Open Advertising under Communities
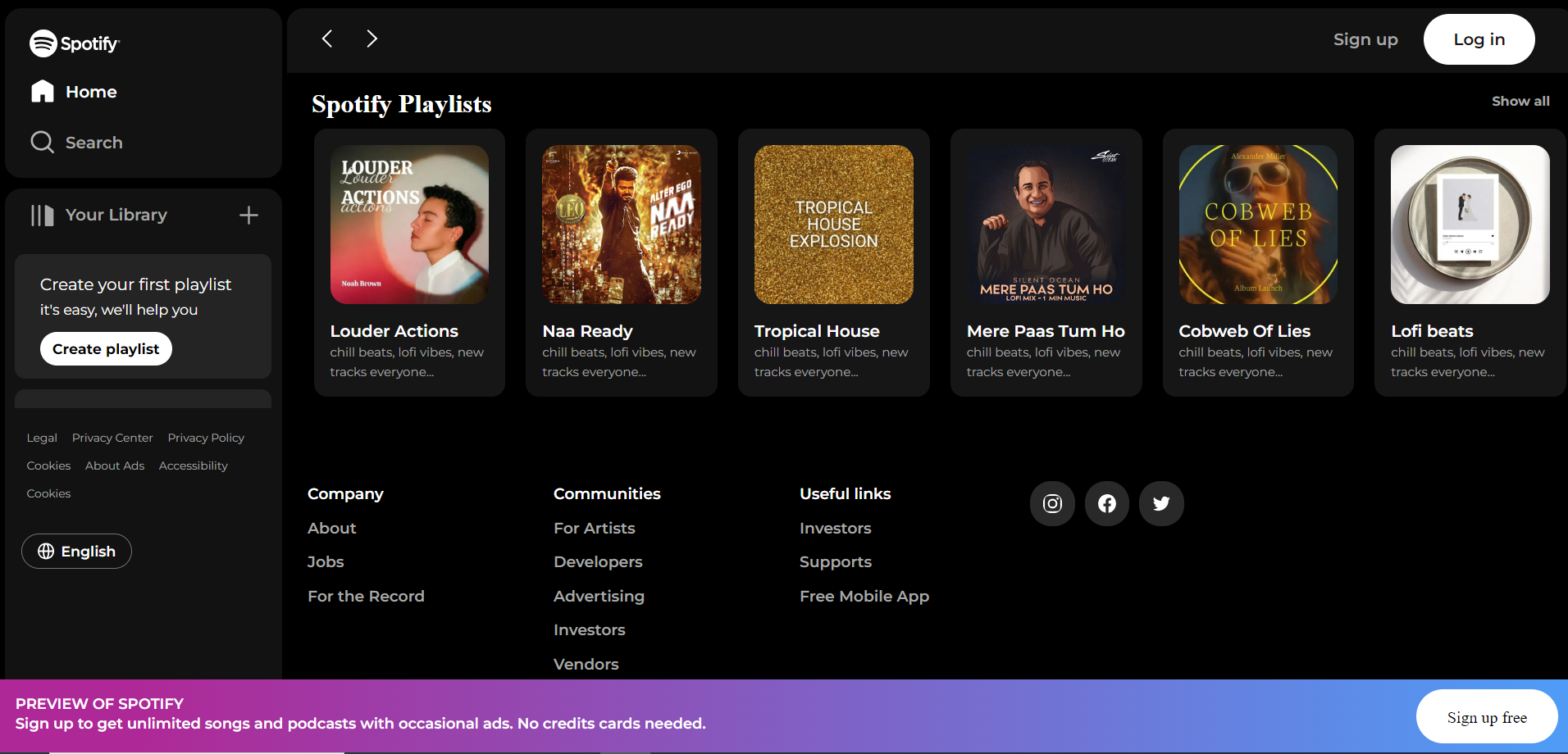Screen dimensions: 1568x754 599,596
